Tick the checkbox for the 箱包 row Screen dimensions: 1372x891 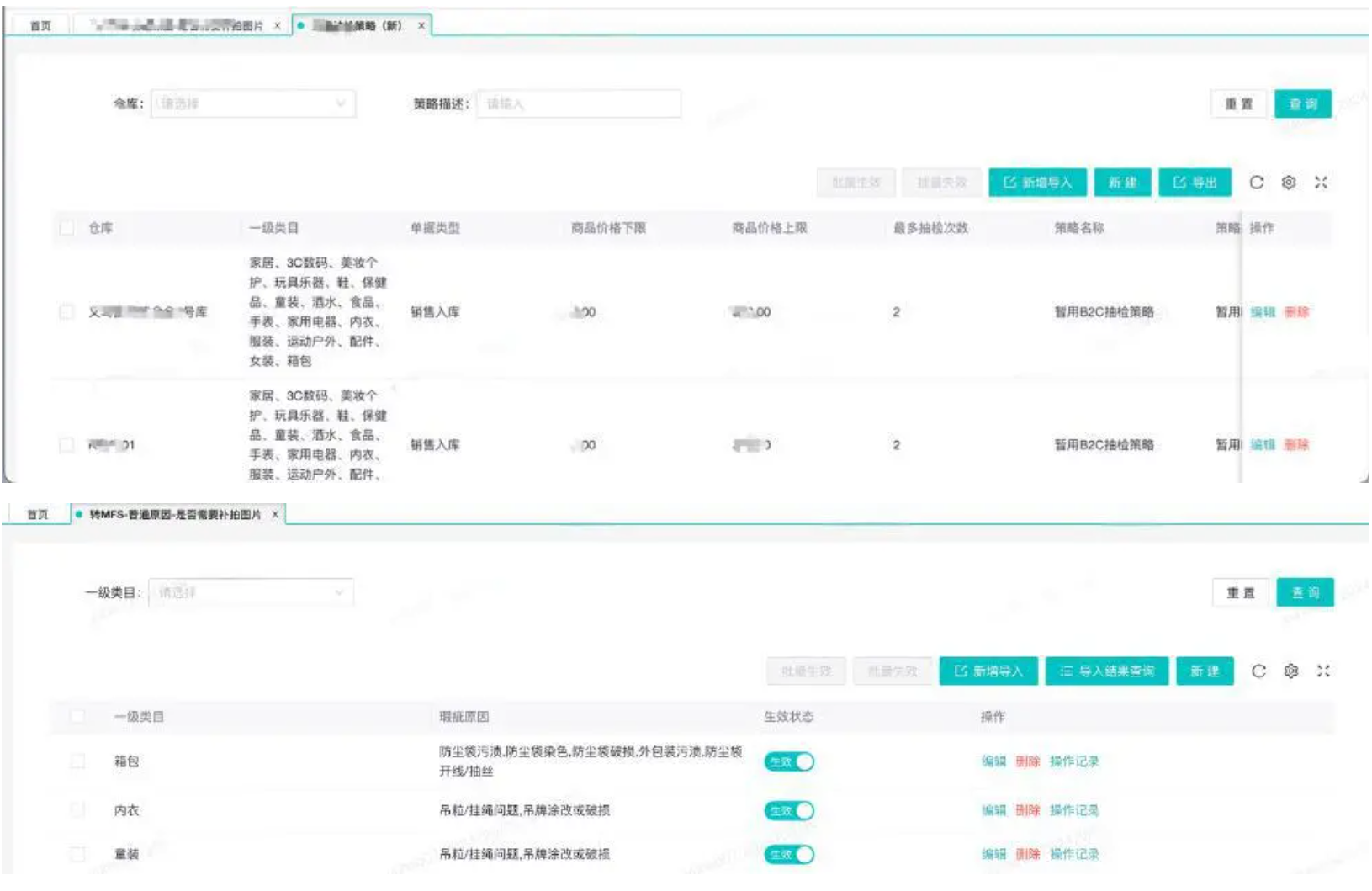[x=77, y=761]
